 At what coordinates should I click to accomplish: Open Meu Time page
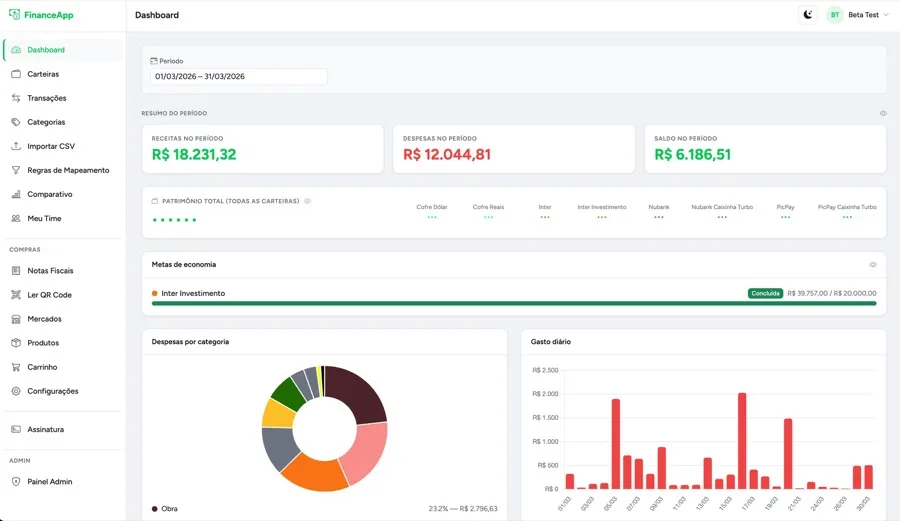coord(63,219)
